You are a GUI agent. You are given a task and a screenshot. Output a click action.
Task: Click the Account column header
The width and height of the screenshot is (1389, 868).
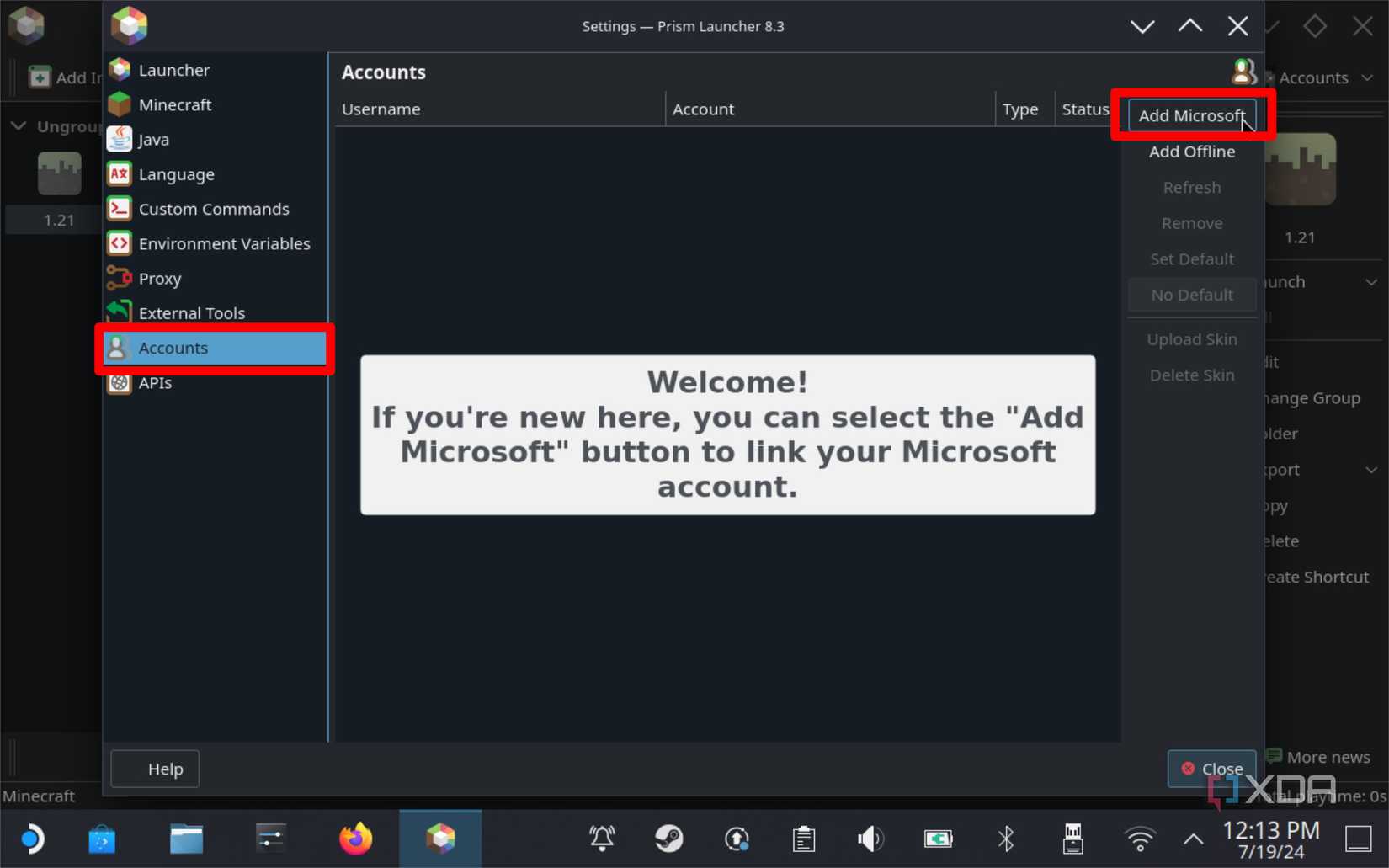[x=830, y=109]
